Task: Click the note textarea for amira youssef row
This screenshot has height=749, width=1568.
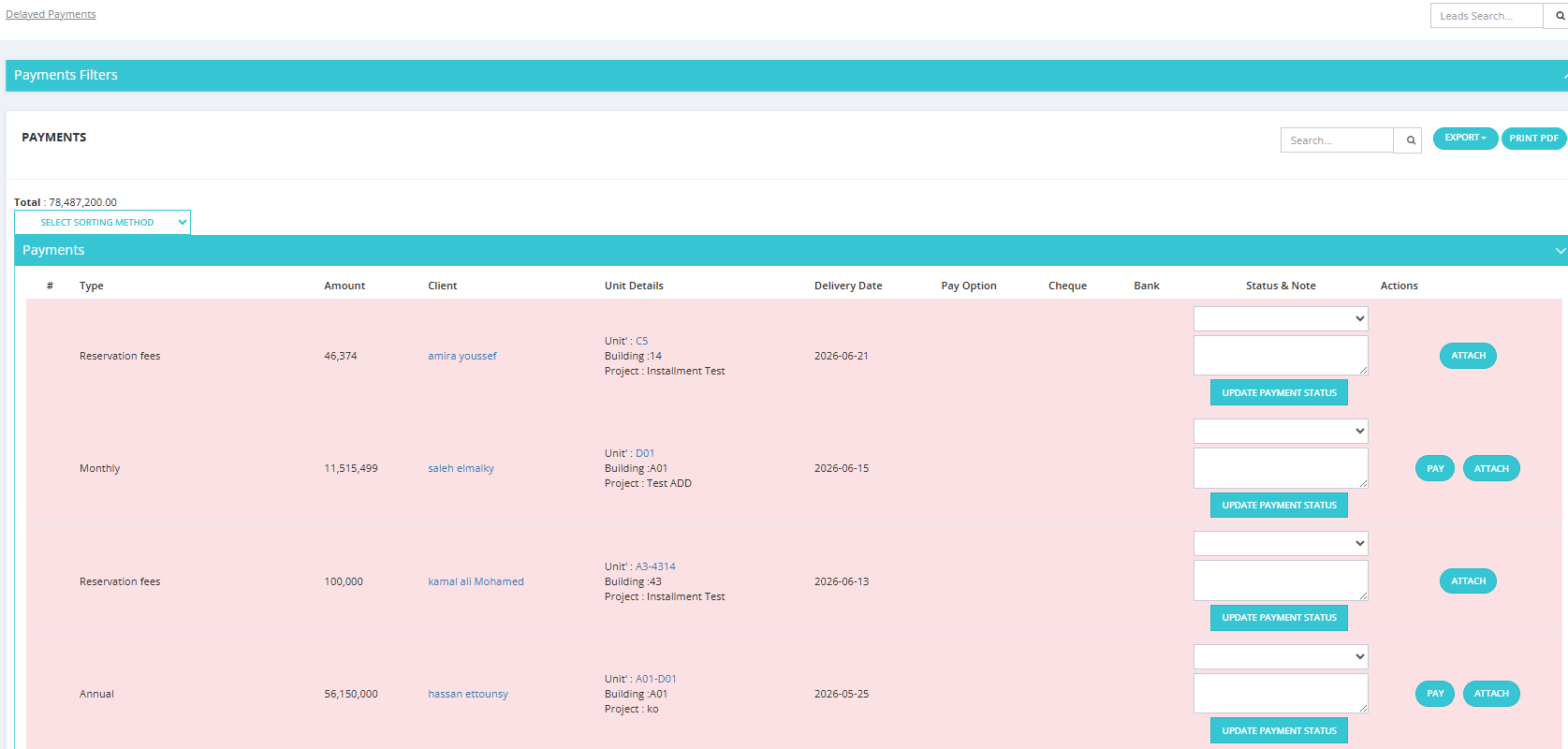Action: (1281, 356)
